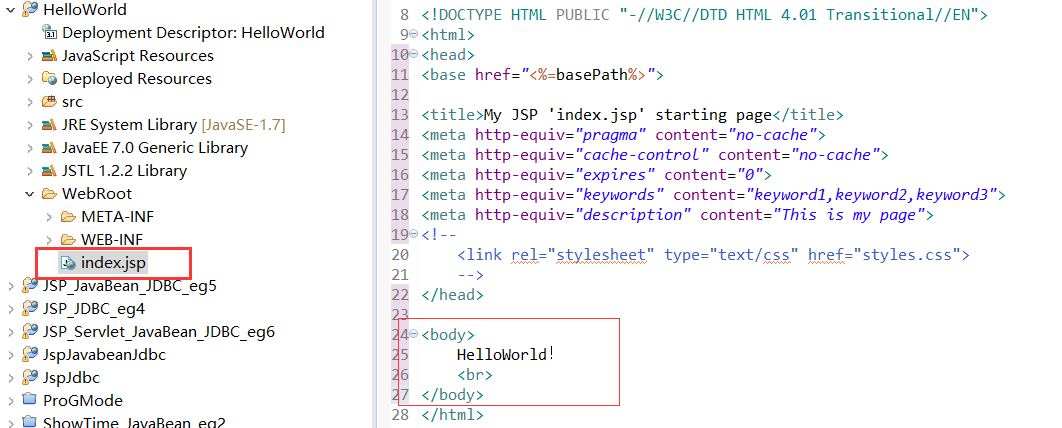The width and height of the screenshot is (1062, 428).
Task: Expand JspJdbc project
Action: tap(10, 377)
